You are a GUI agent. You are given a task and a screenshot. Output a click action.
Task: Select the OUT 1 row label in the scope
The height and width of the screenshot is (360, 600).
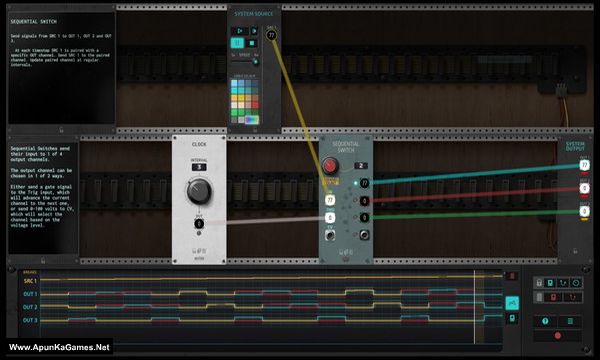pos(30,294)
